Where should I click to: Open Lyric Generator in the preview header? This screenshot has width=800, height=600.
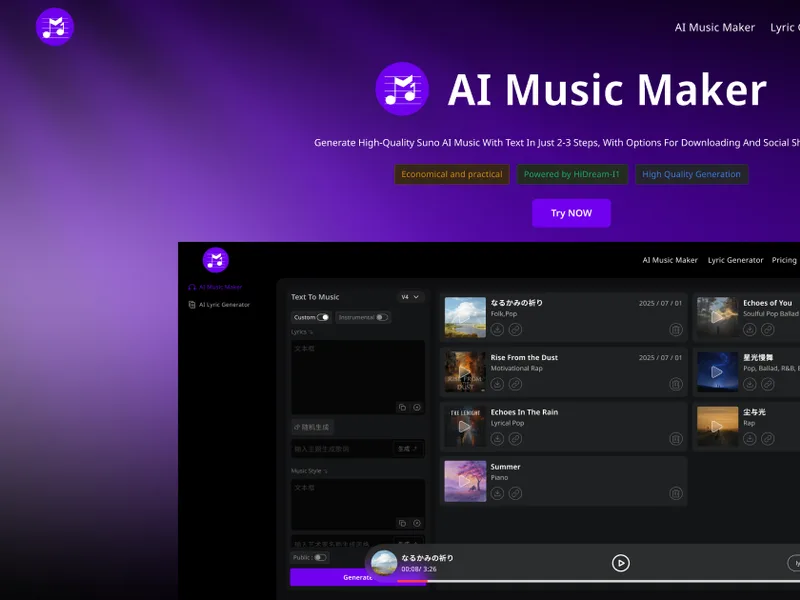point(735,260)
